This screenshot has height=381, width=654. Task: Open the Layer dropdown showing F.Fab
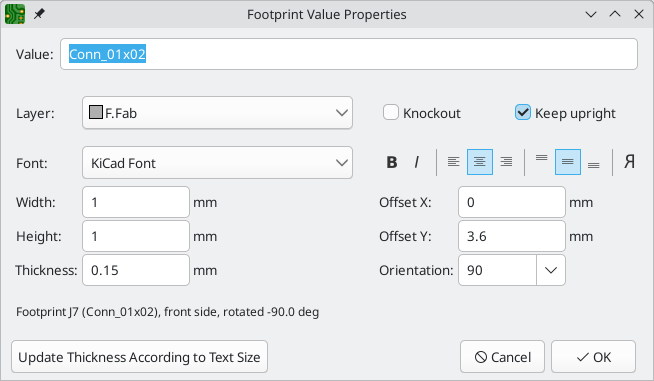[217, 113]
